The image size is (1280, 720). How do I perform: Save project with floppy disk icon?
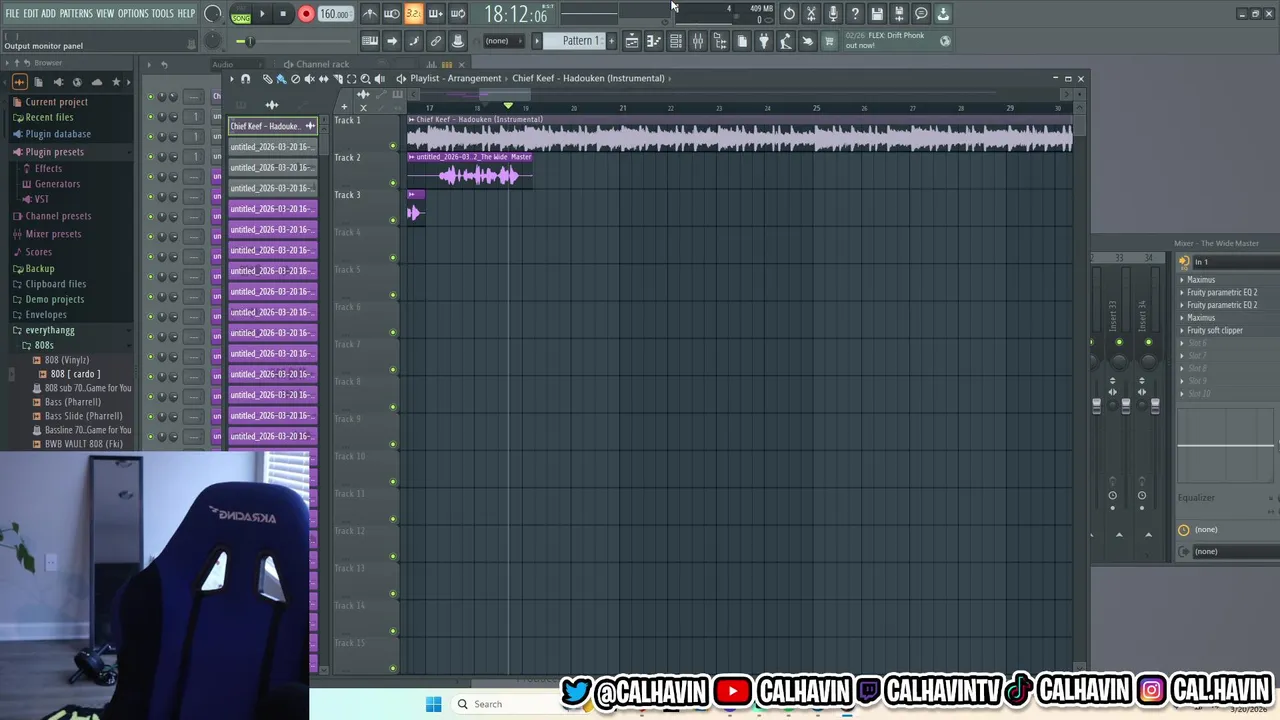tap(877, 14)
